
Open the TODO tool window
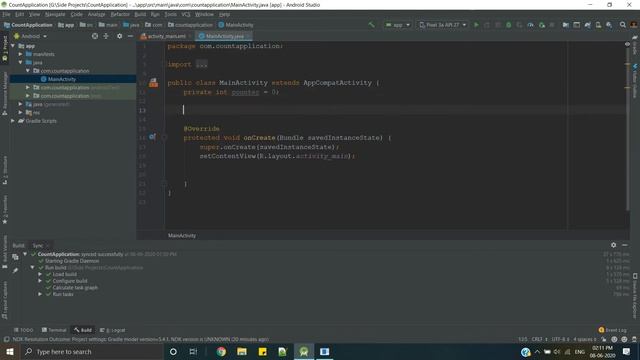pyautogui.click(x=23, y=330)
